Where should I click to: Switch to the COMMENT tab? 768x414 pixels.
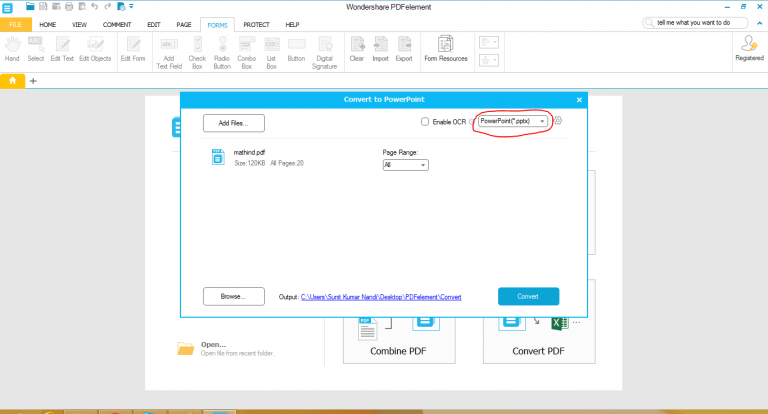click(117, 24)
